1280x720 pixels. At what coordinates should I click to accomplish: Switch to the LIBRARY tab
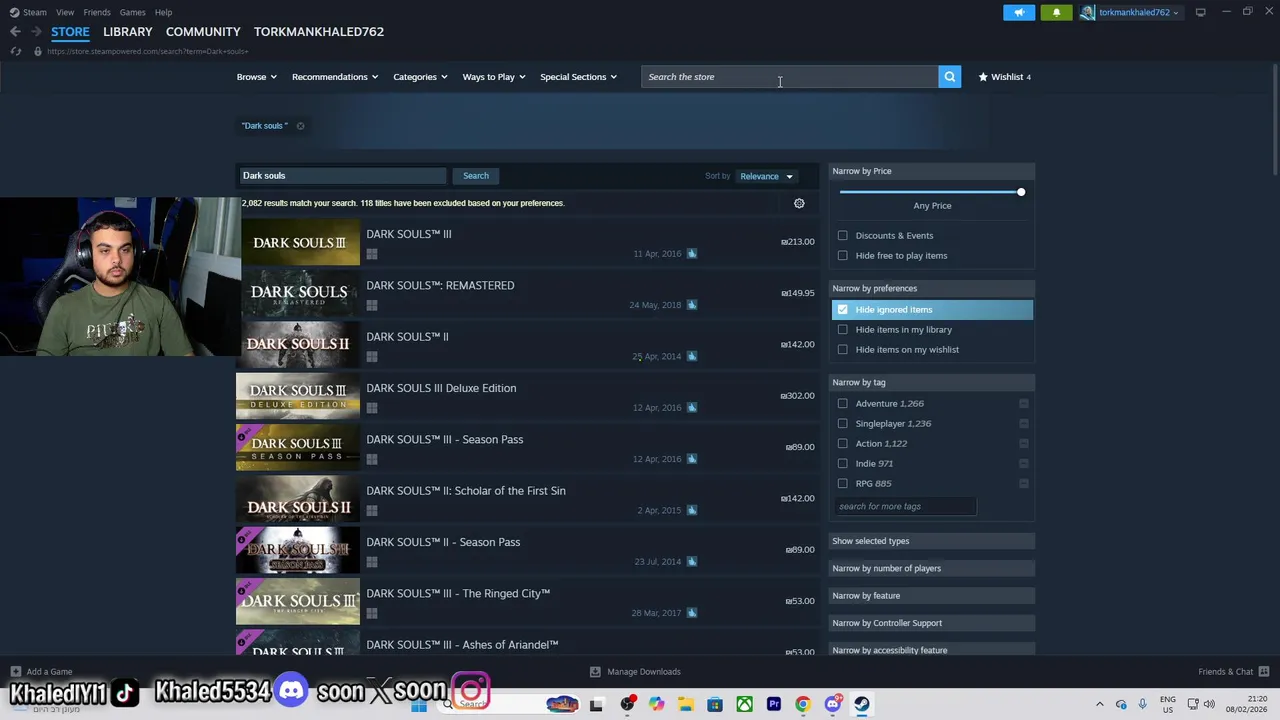[128, 32]
